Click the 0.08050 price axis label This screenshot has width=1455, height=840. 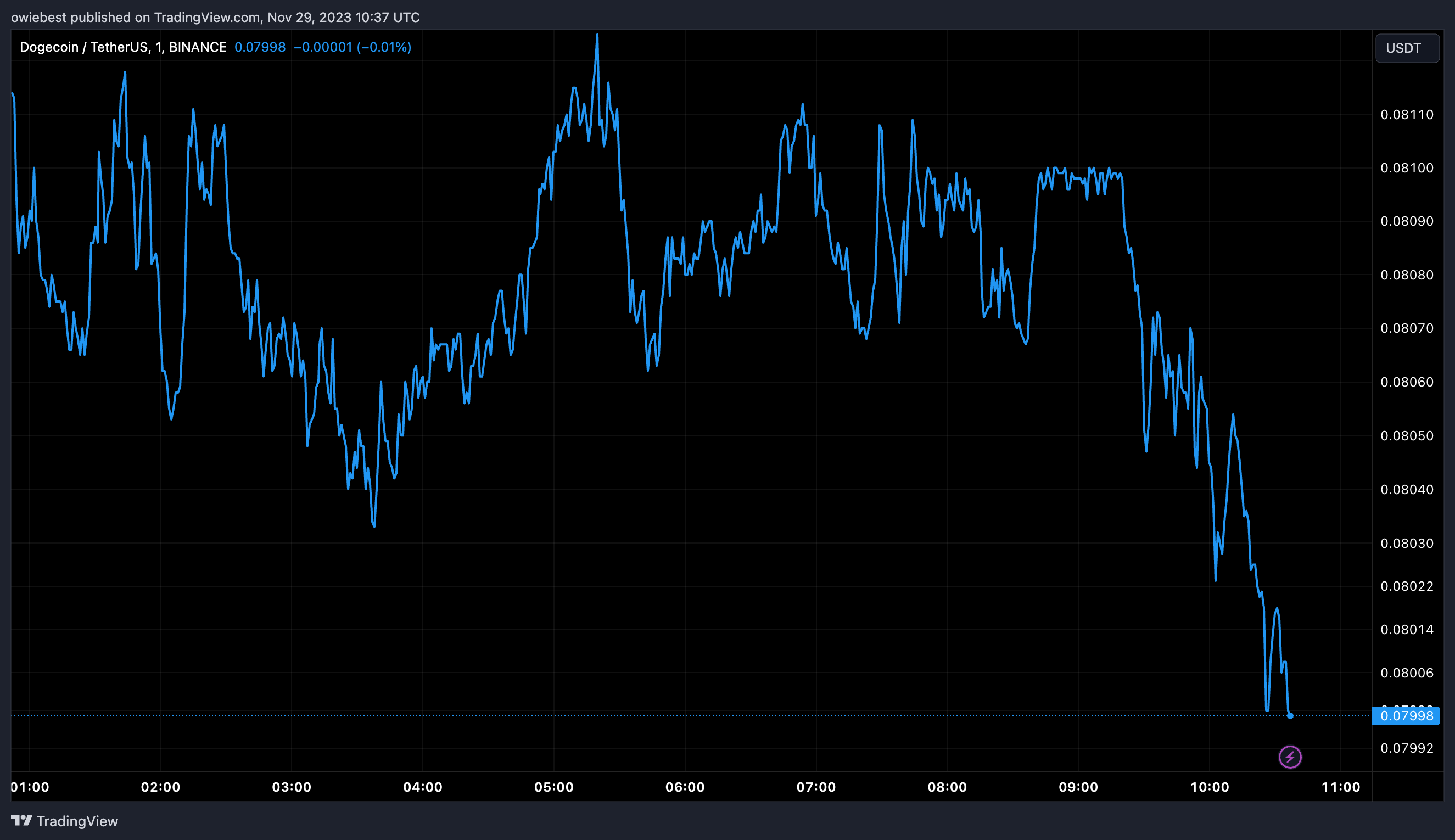(x=1407, y=435)
